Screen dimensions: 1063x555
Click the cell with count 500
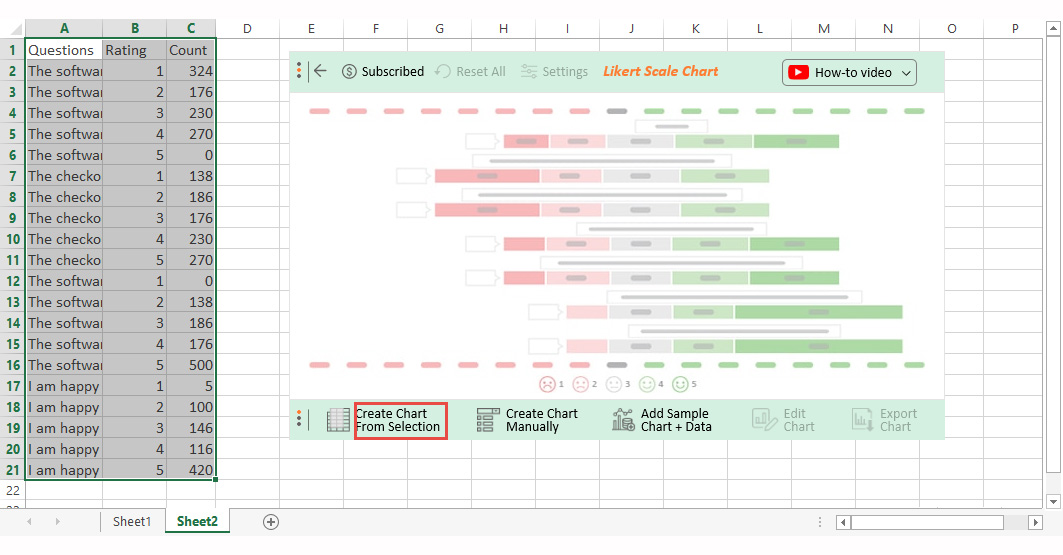pos(191,365)
